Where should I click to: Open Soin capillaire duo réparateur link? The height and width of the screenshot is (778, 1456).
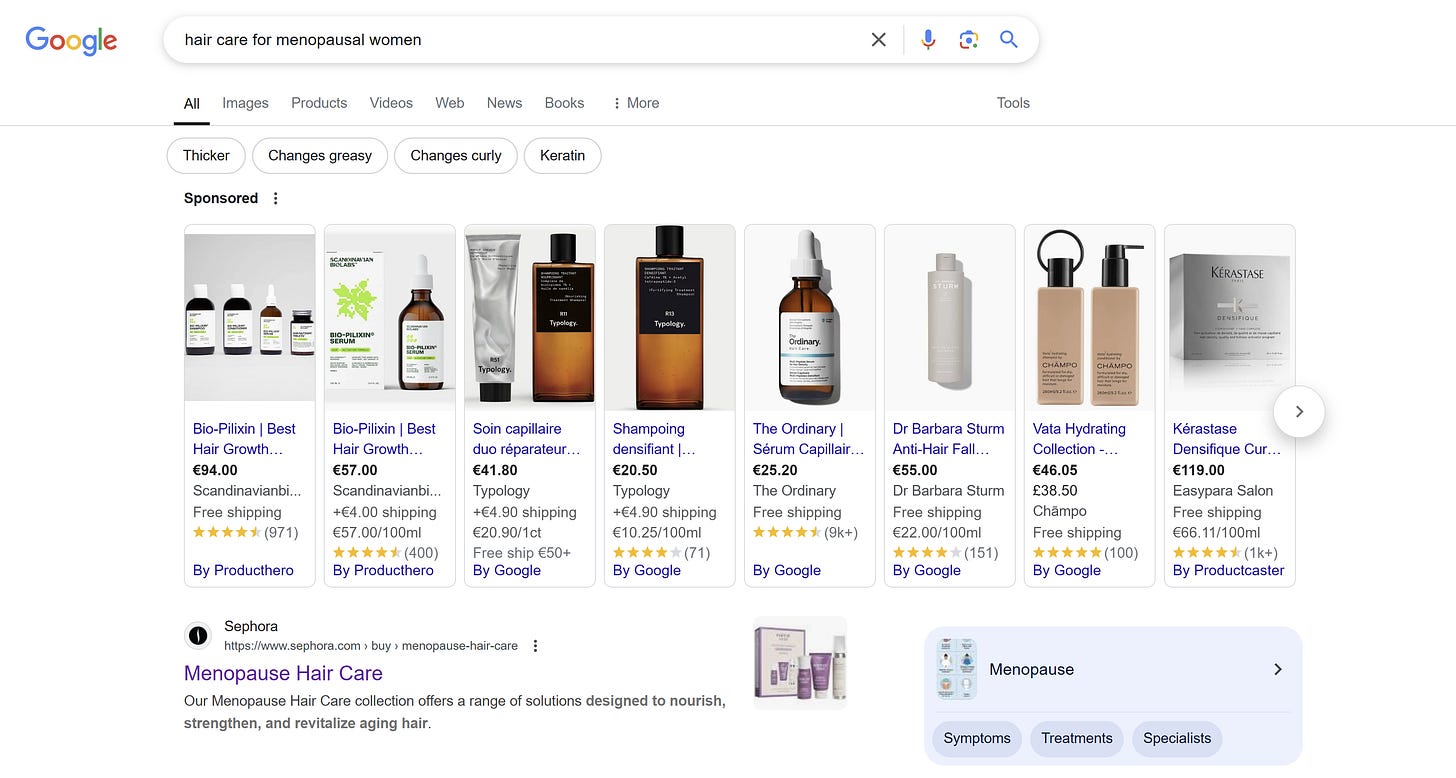click(526, 439)
